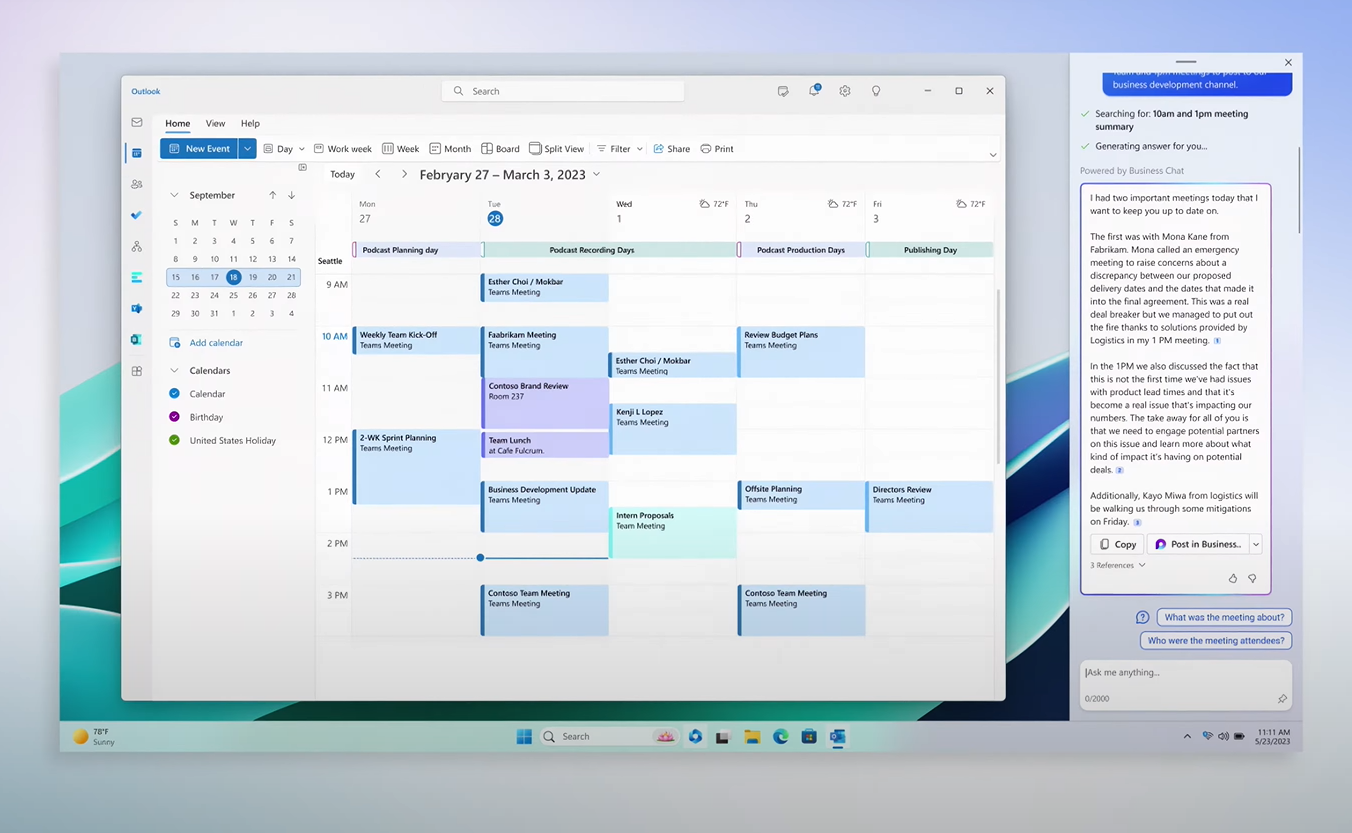Open Mail from the left sidebar
1352x833 pixels.
tap(137, 122)
